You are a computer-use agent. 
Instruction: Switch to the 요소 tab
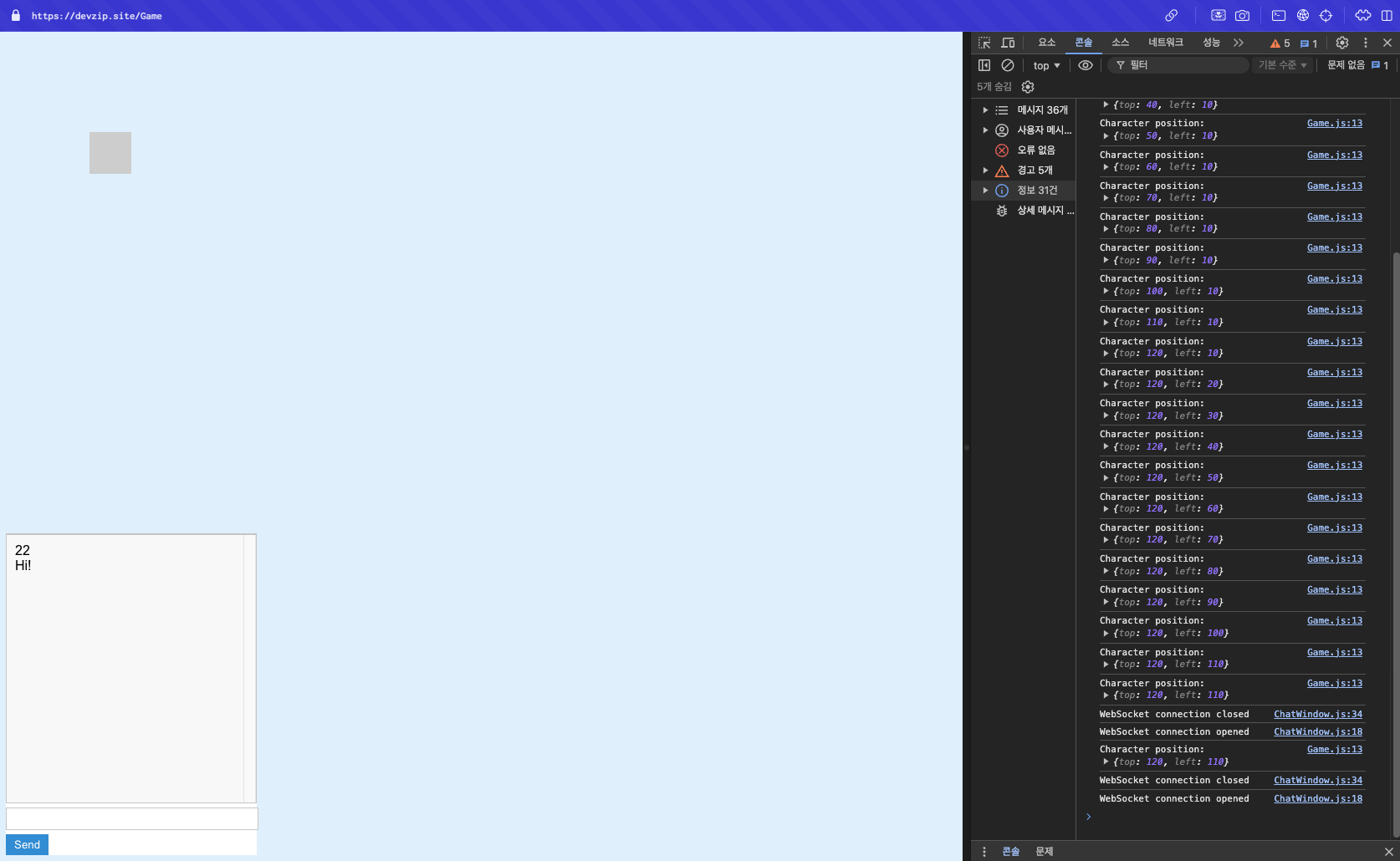click(x=1046, y=43)
